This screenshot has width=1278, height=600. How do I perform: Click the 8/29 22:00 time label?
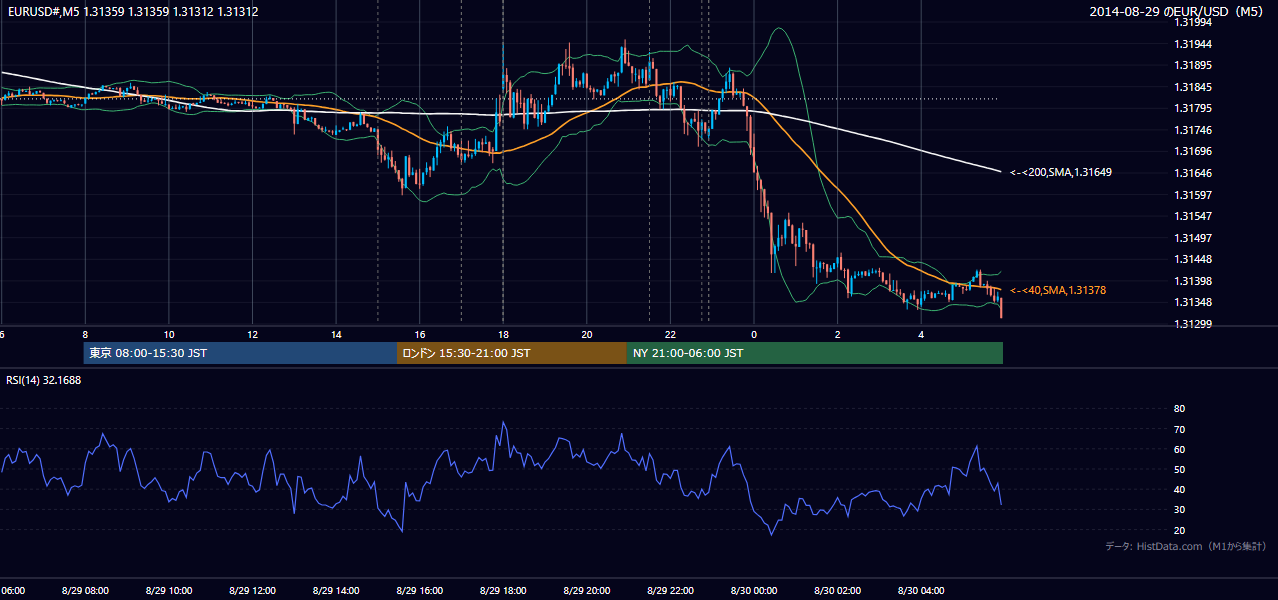670,591
